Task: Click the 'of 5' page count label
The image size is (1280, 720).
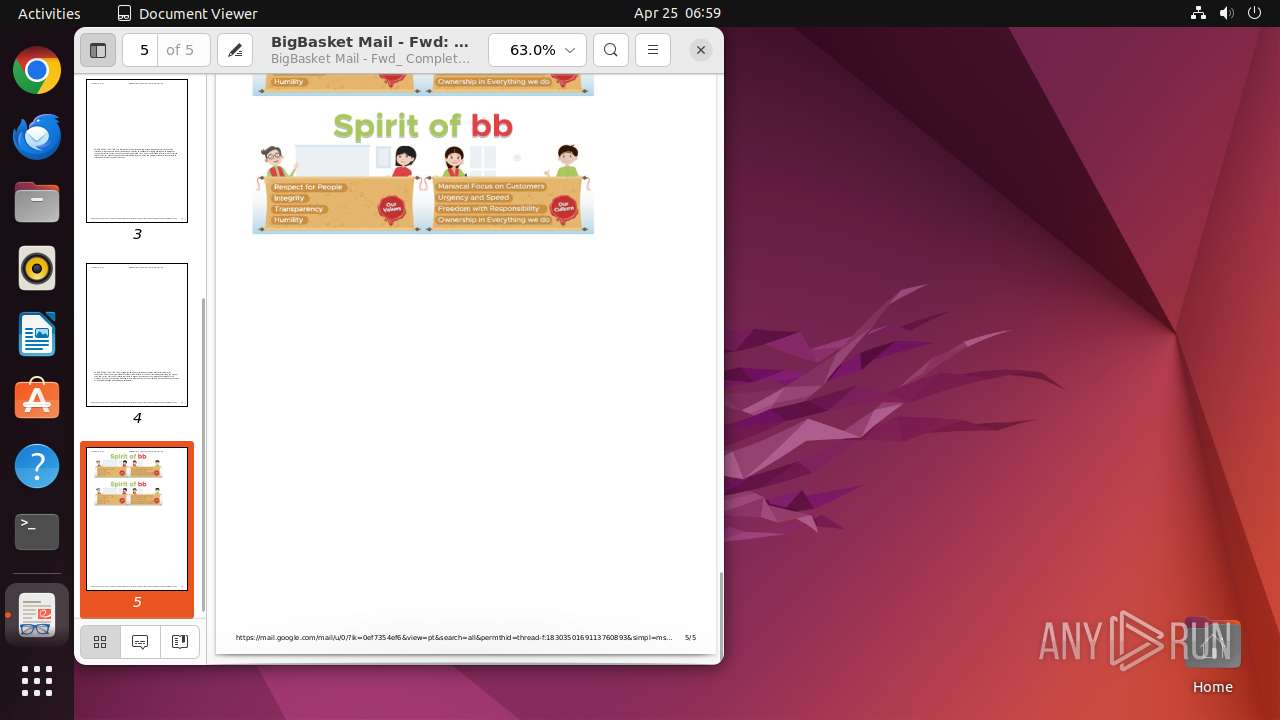Action: 180,50
